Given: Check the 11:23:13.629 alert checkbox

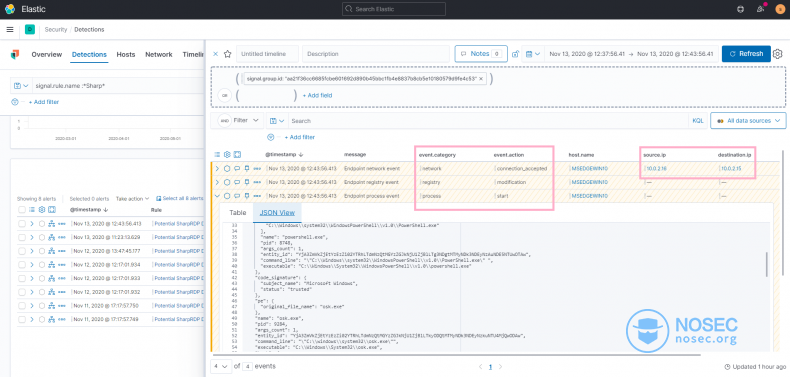Looking at the screenshot, I should click(22, 237).
